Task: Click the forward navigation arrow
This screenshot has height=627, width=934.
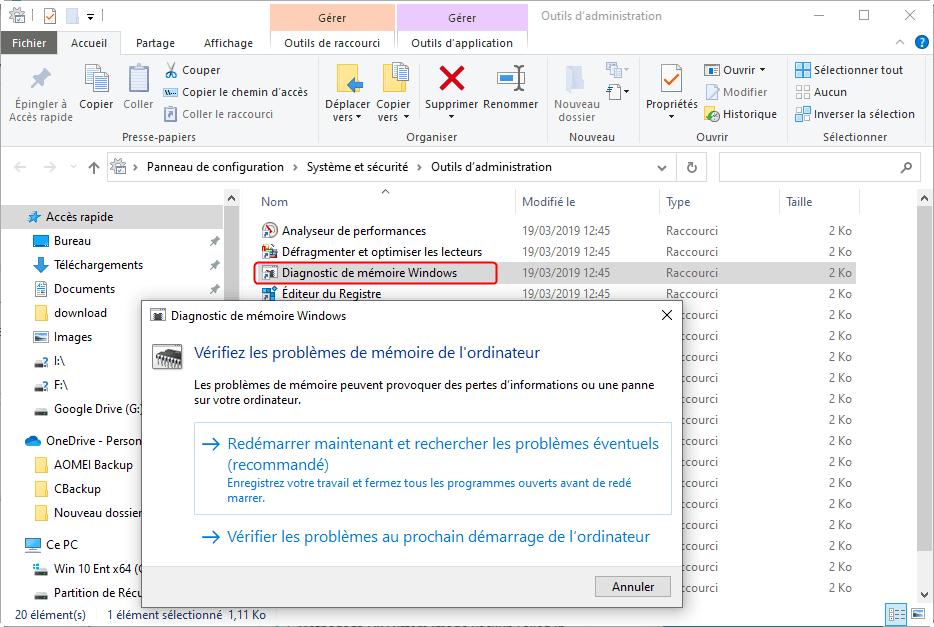Action: (x=50, y=167)
